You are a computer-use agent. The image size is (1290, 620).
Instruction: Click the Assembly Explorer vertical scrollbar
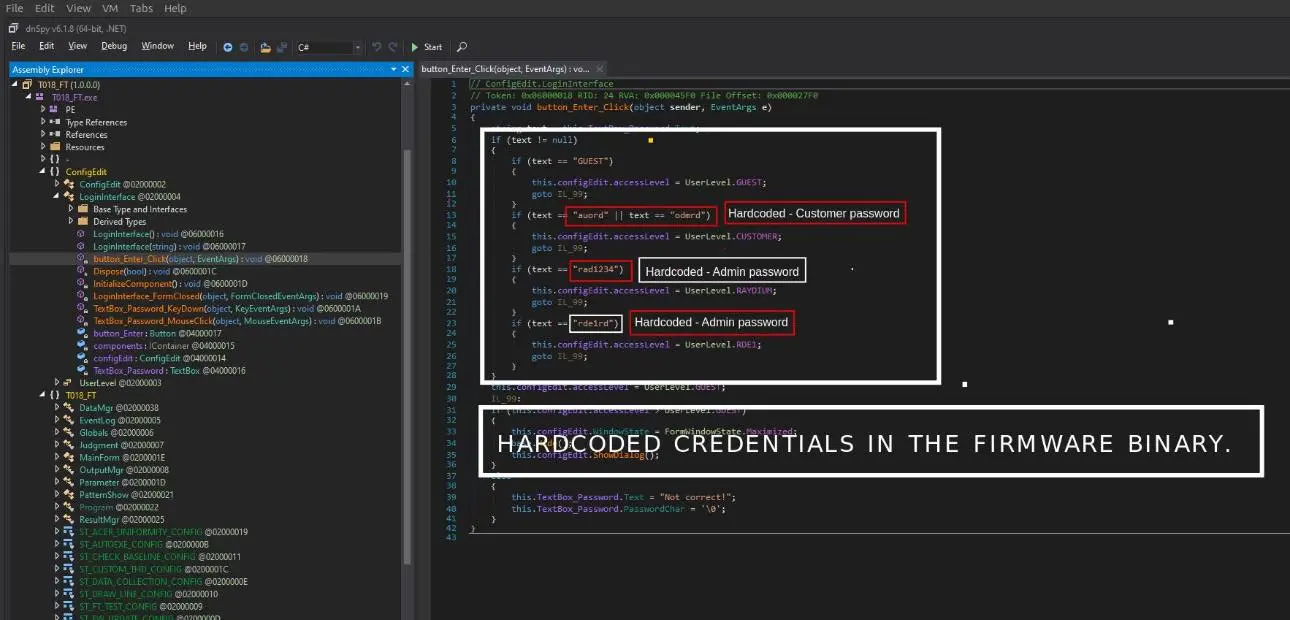click(x=407, y=357)
